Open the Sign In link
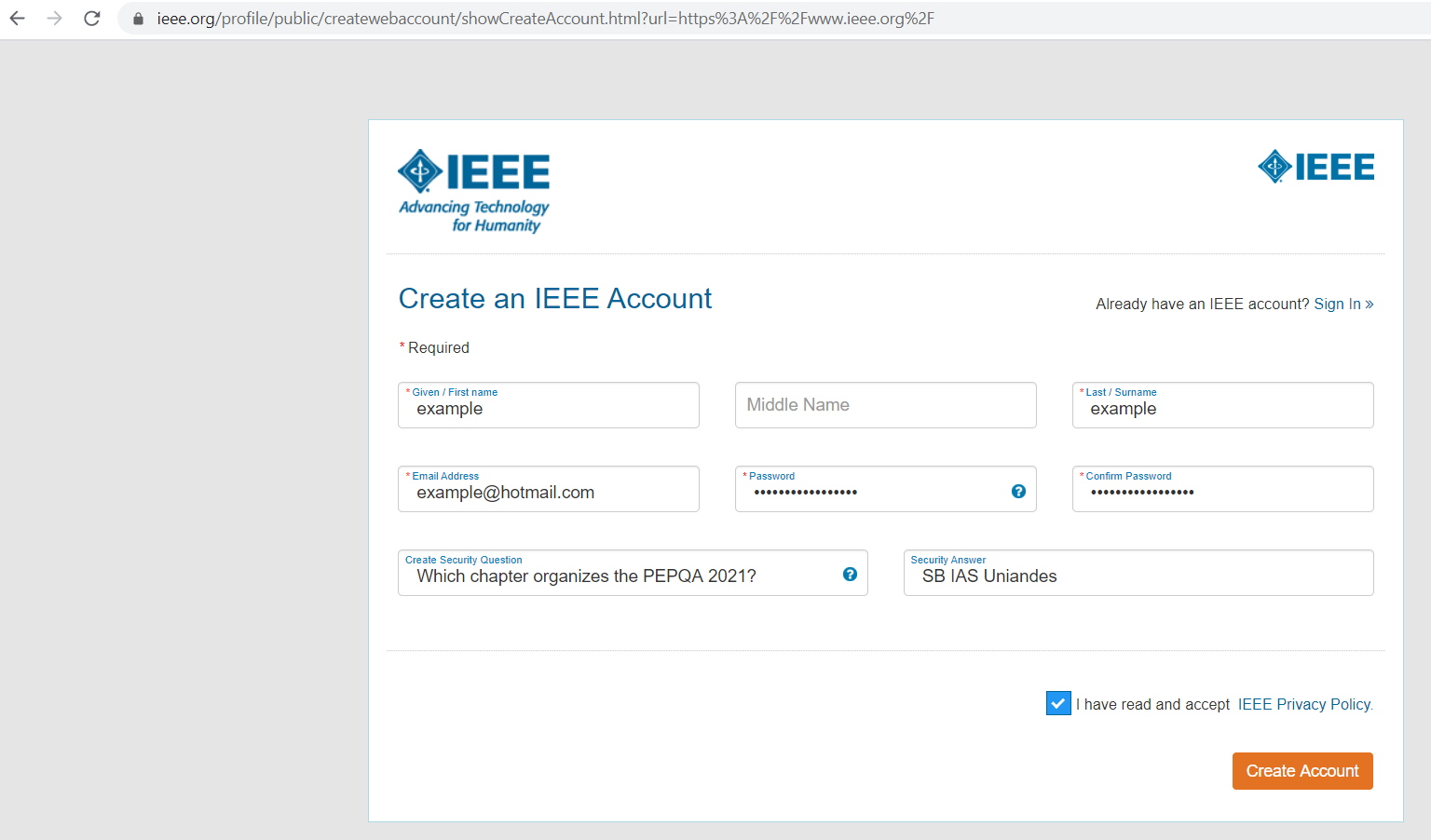The image size is (1431, 840). coord(1343,304)
